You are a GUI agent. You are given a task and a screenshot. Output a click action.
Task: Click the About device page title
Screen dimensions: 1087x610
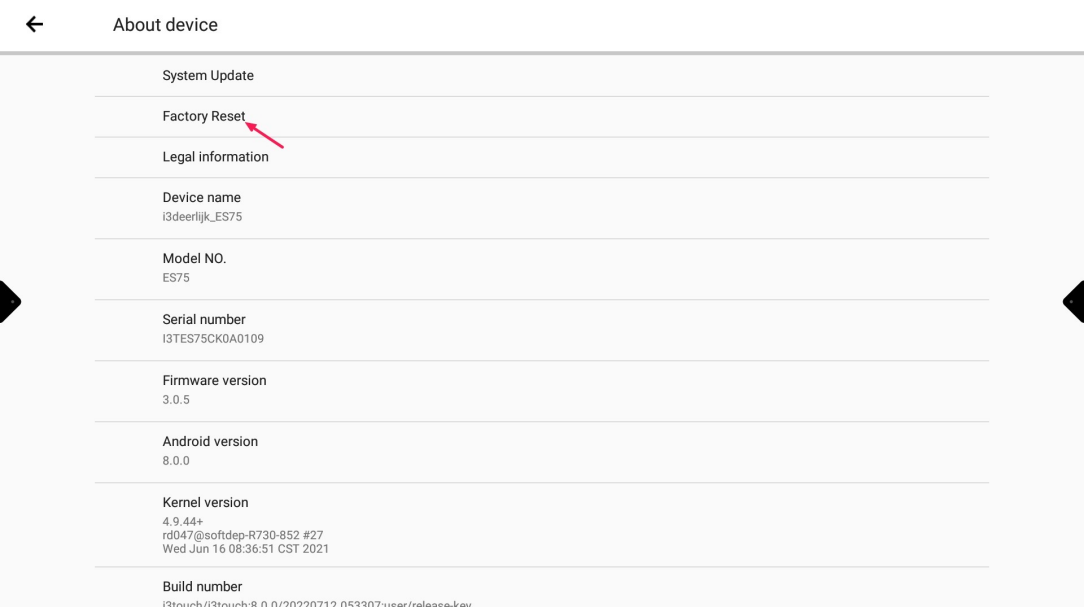[165, 24]
